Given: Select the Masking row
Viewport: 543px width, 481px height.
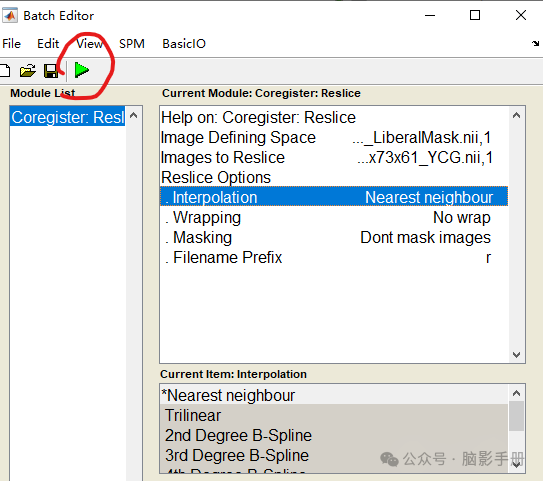Looking at the screenshot, I should [334, 238].
